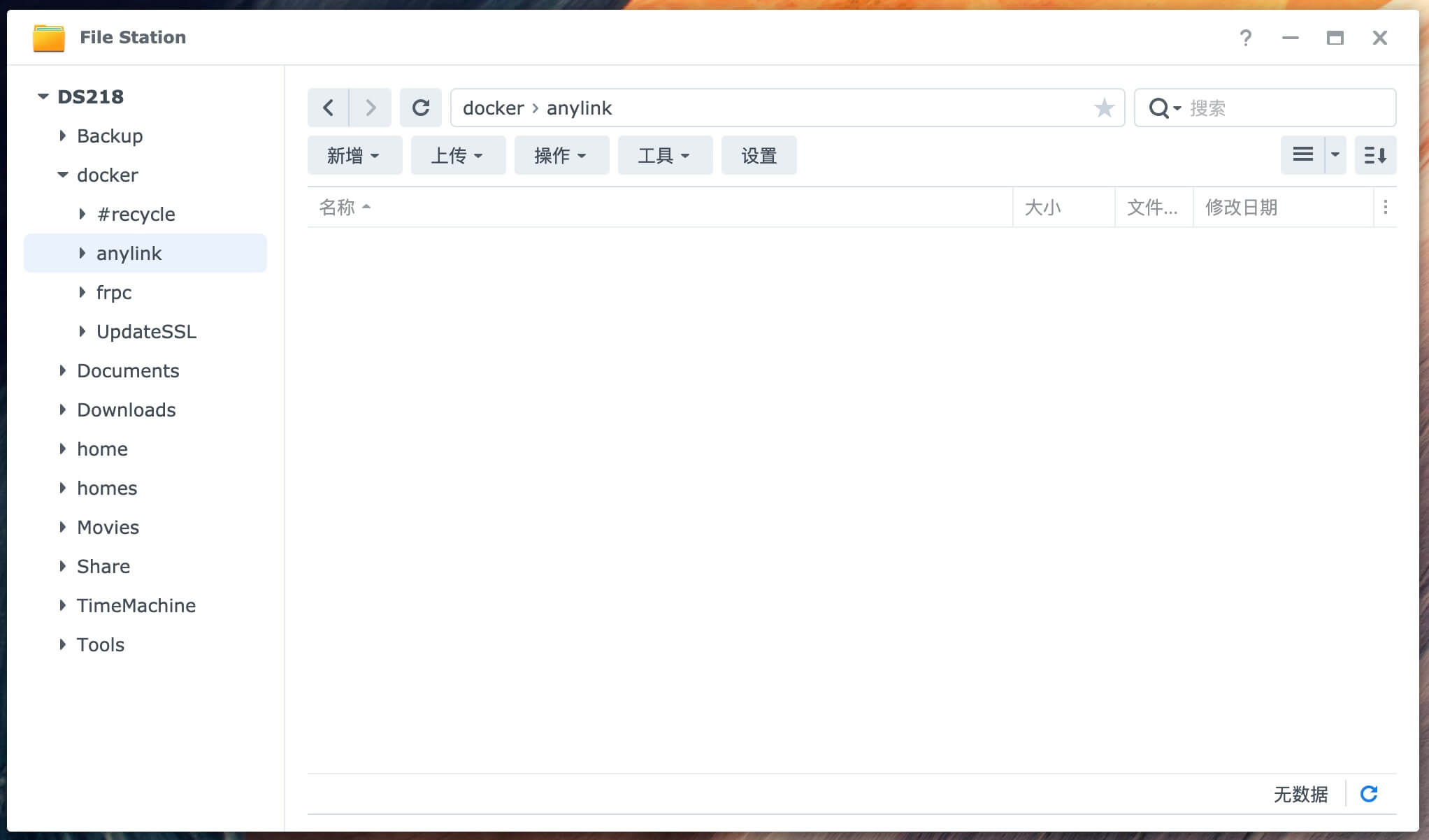The height and width of the screenshot is (840, 1429).
Task: Open the 新增 dropdown menu
Action: point(354,155)
